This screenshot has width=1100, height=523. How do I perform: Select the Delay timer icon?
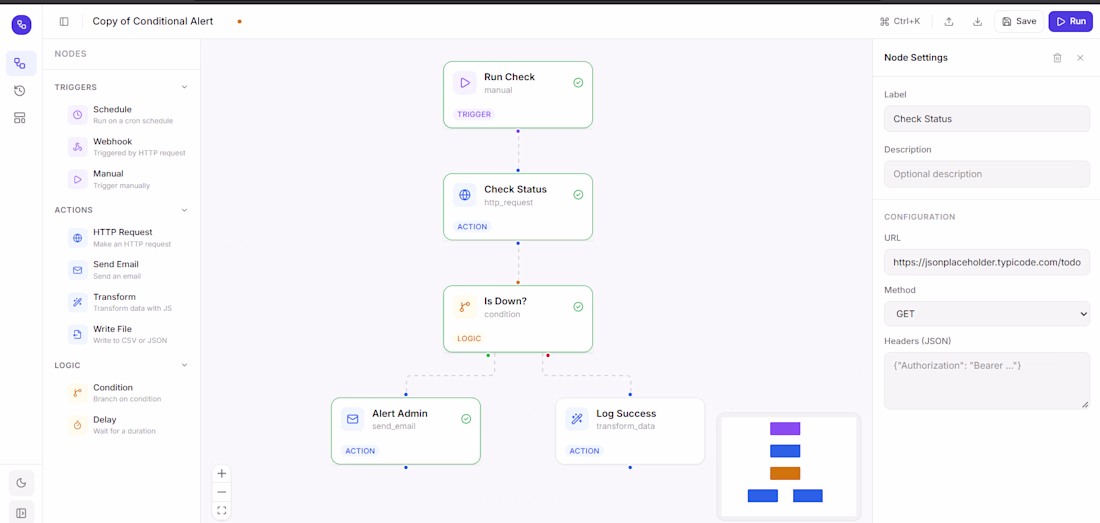tap(78, 426)
